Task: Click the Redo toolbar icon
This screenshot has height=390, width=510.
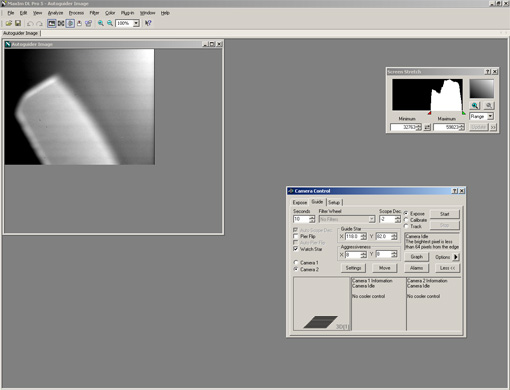Action: click(39, 23)
